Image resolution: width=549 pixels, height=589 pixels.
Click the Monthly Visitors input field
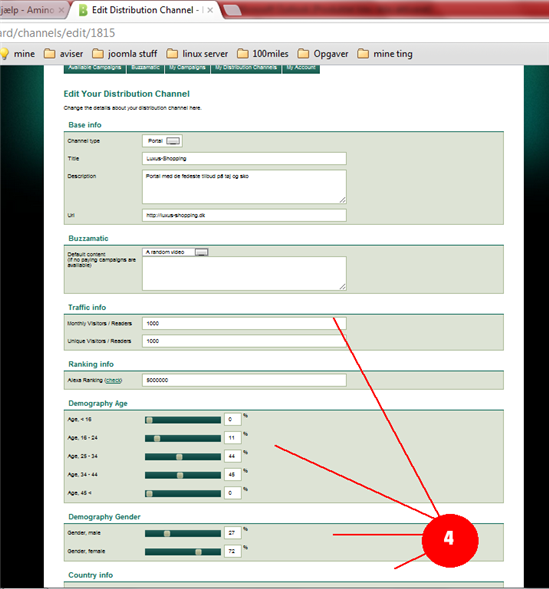tap(244, 323)
